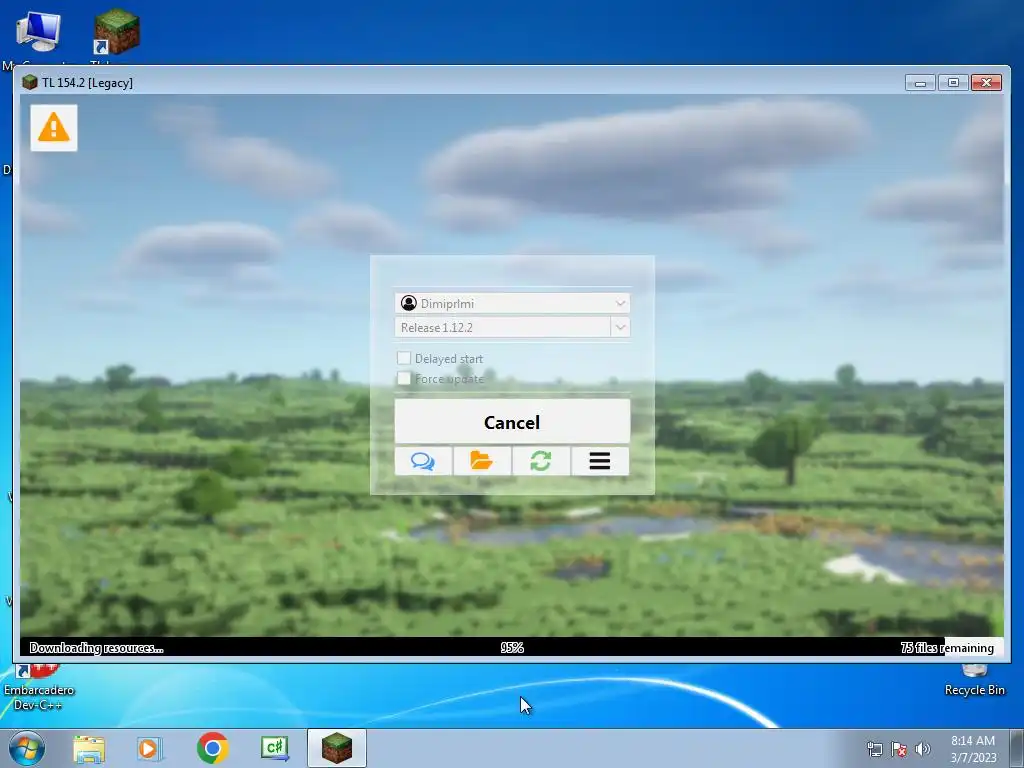Open the hamburger settings menu button
Screen dimensions: 1024x768
point(600,461)
